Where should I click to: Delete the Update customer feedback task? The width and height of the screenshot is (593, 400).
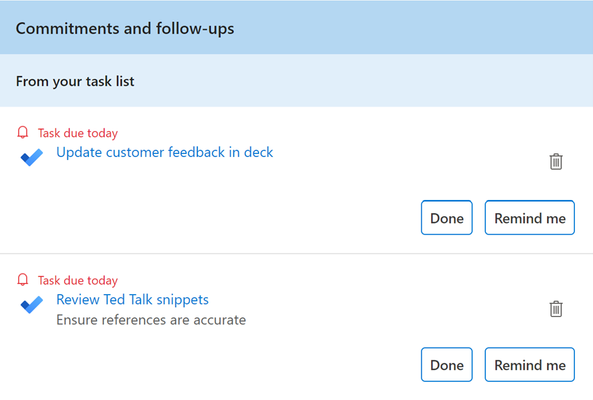[556, 161]
